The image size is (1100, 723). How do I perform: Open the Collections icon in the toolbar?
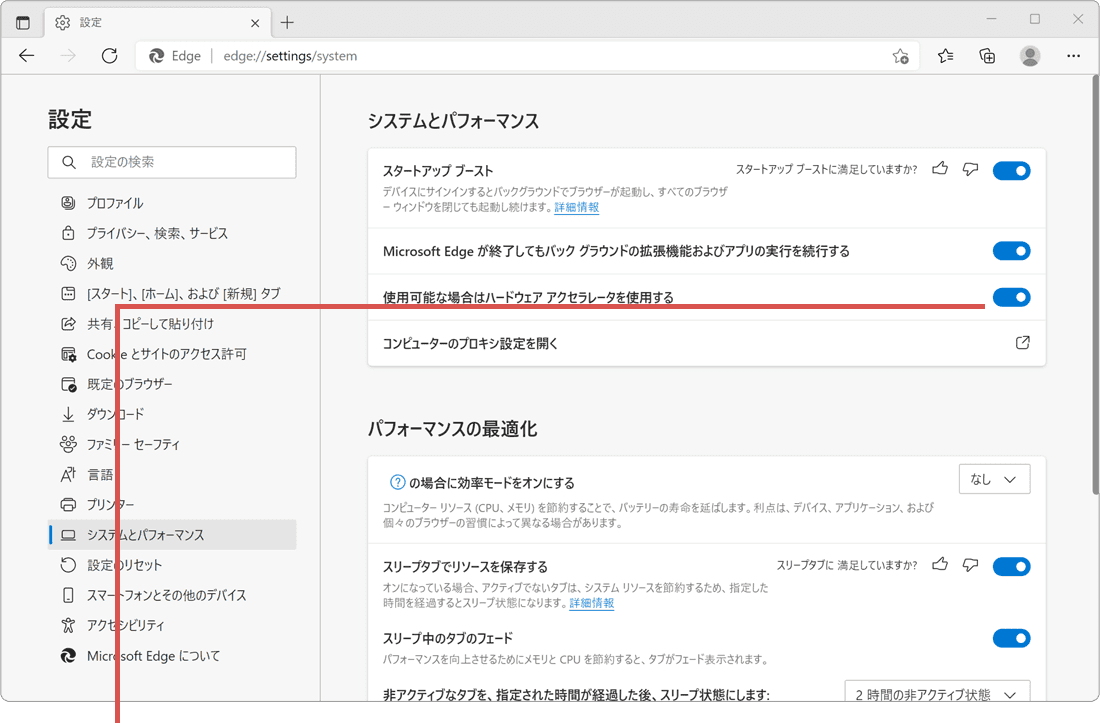click(x=987, y=56)
